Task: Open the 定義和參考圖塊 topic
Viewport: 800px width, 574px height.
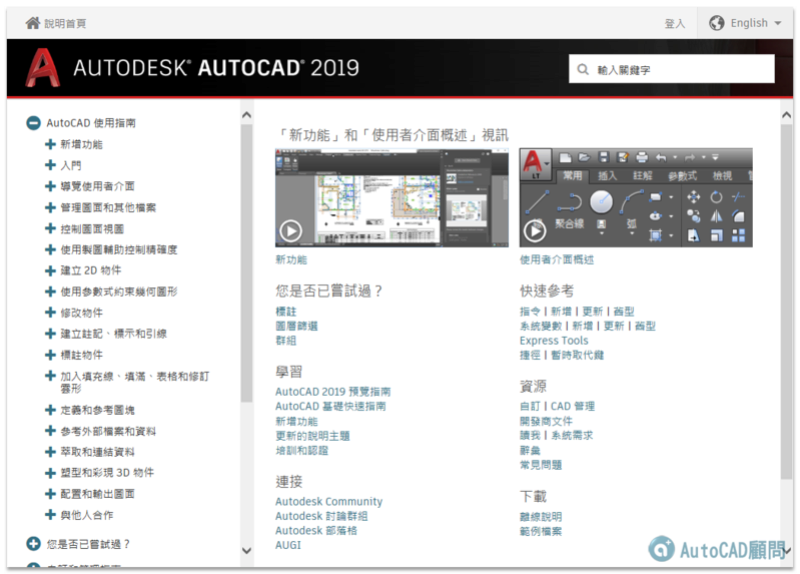Action: [x=97, y=410]
